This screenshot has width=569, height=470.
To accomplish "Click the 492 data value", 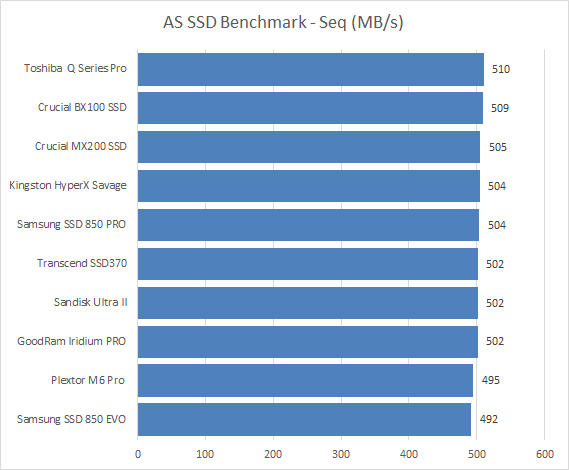I will click(x=489, y=419).
